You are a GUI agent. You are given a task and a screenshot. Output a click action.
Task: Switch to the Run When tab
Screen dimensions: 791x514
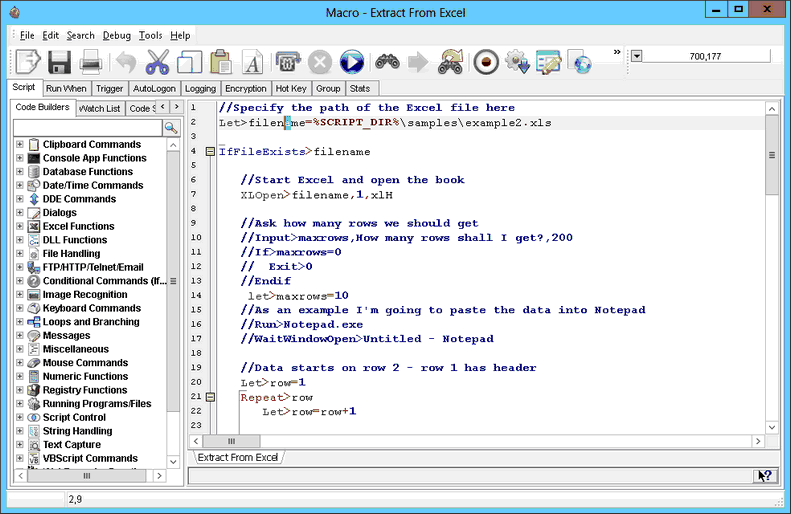(66, 88)
